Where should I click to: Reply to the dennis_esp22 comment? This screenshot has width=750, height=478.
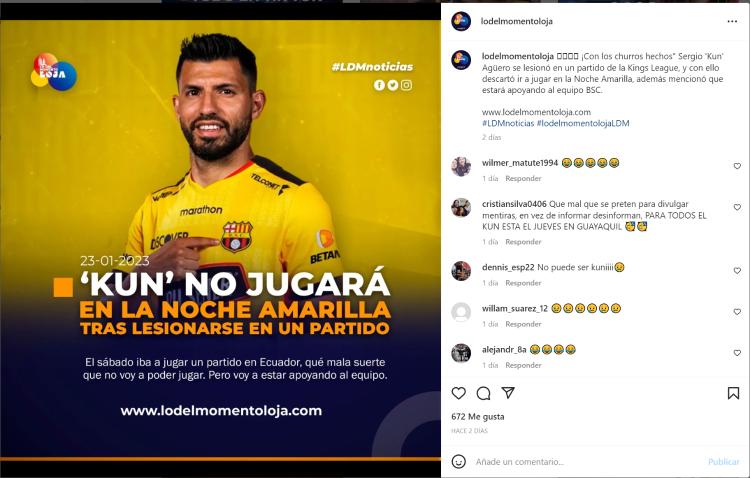pos(523,283)
